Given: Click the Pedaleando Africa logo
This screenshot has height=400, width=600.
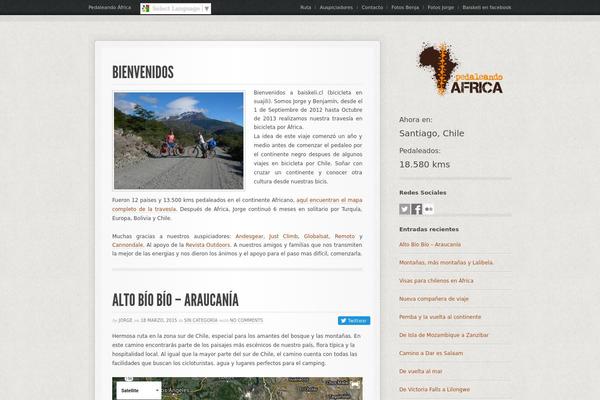Looking at the screenshot, I should coord(460,68).
